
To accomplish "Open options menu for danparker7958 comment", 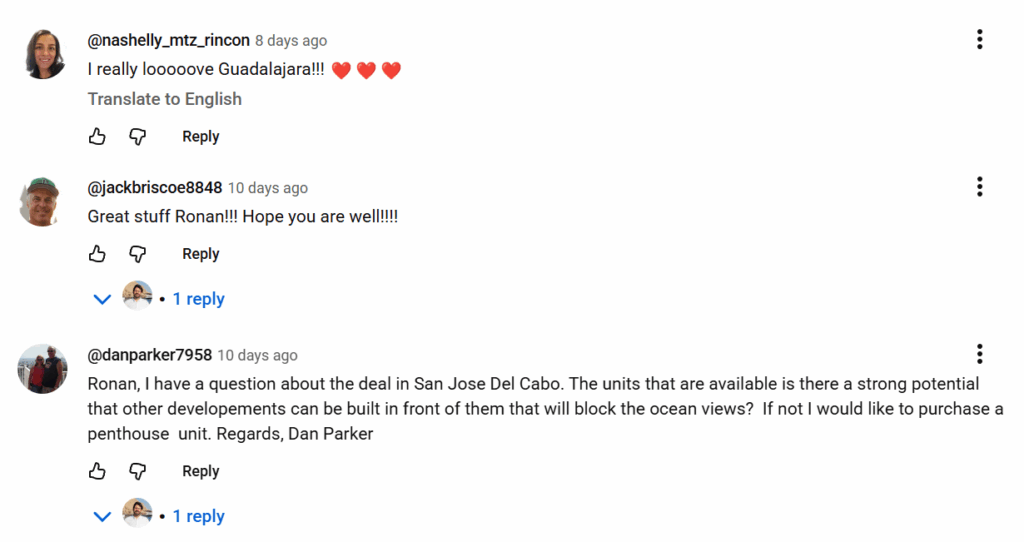I will click(979, 354).
